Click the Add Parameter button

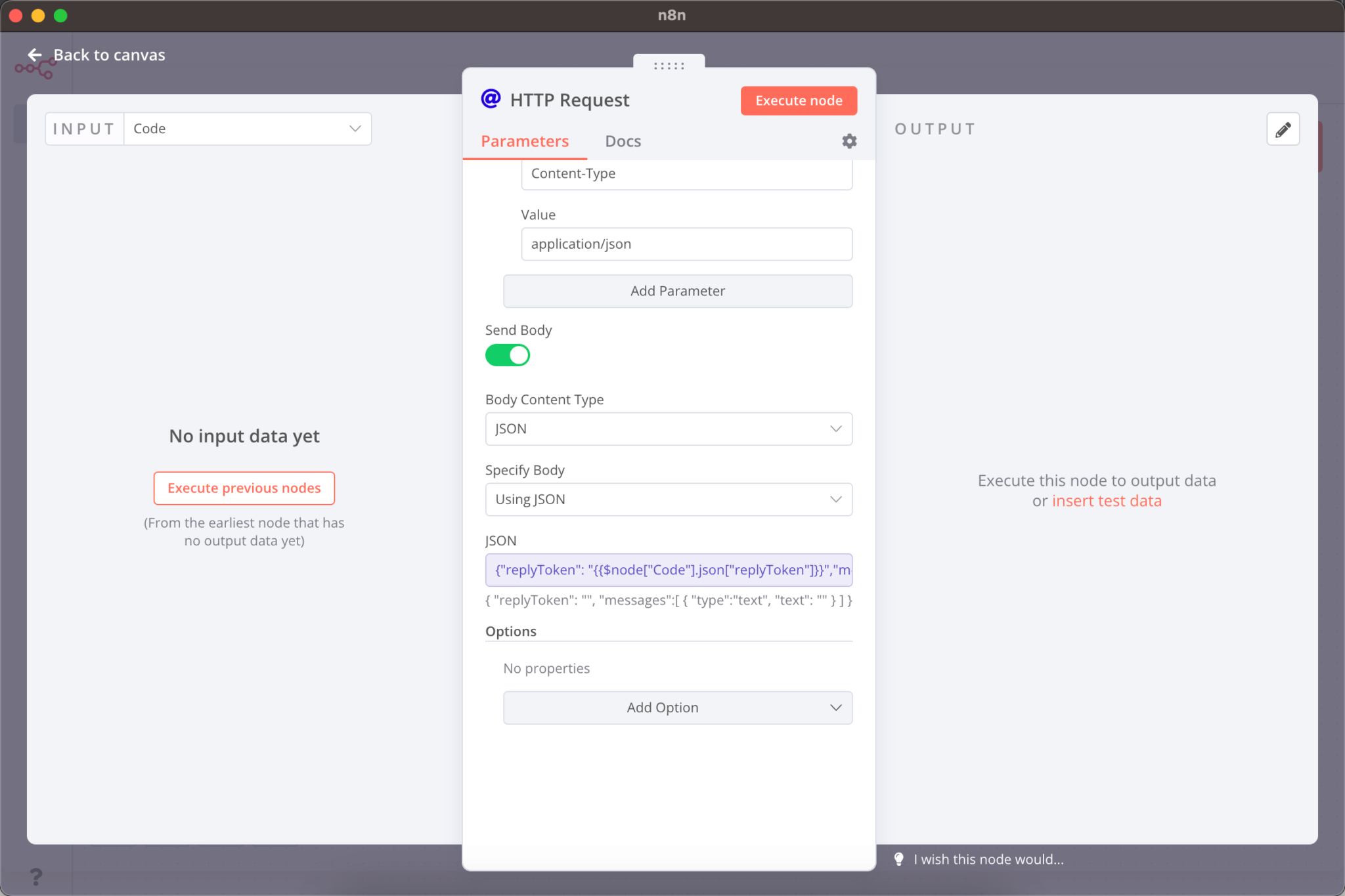click(x=677, y=291)
